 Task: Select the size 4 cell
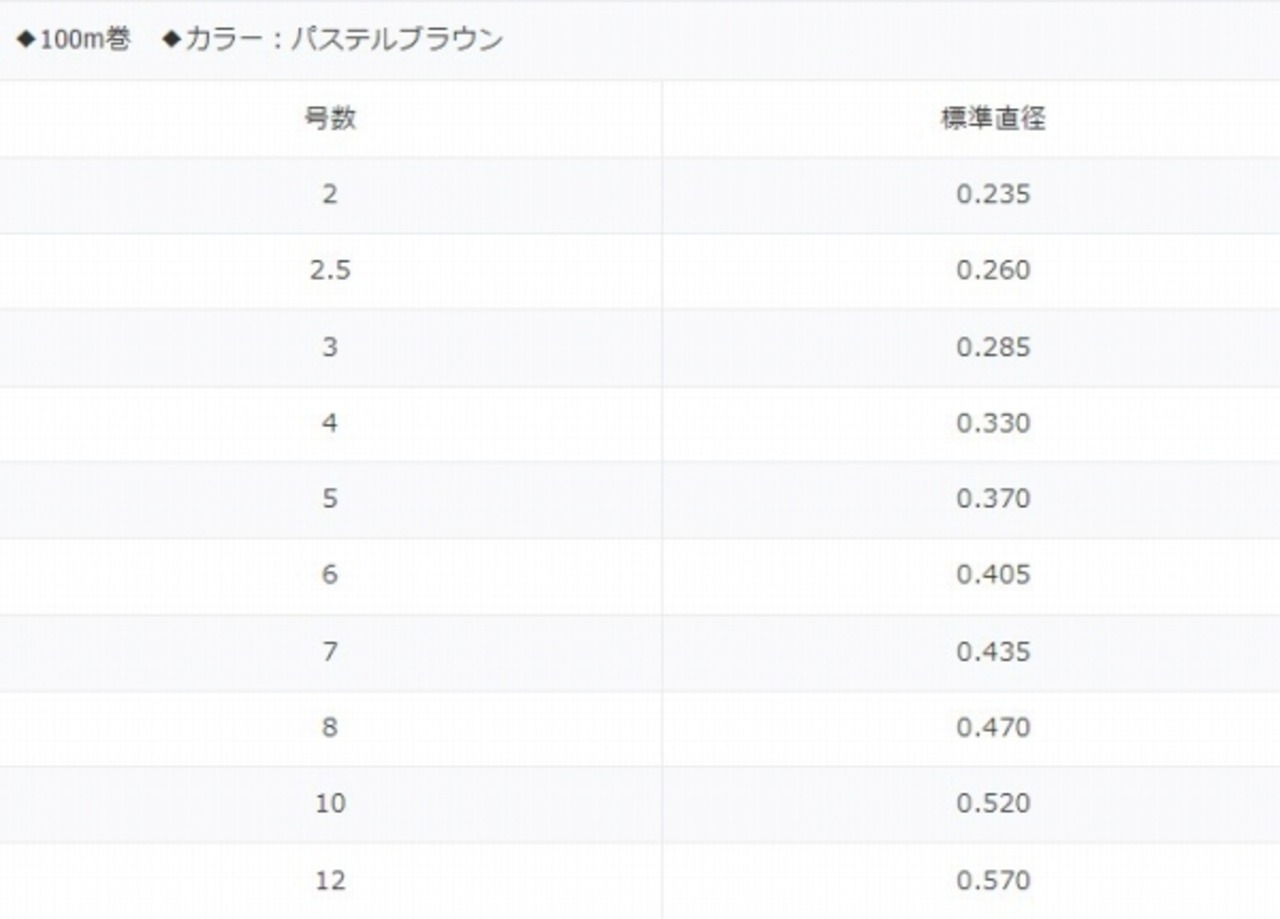(x=330, y=423)
